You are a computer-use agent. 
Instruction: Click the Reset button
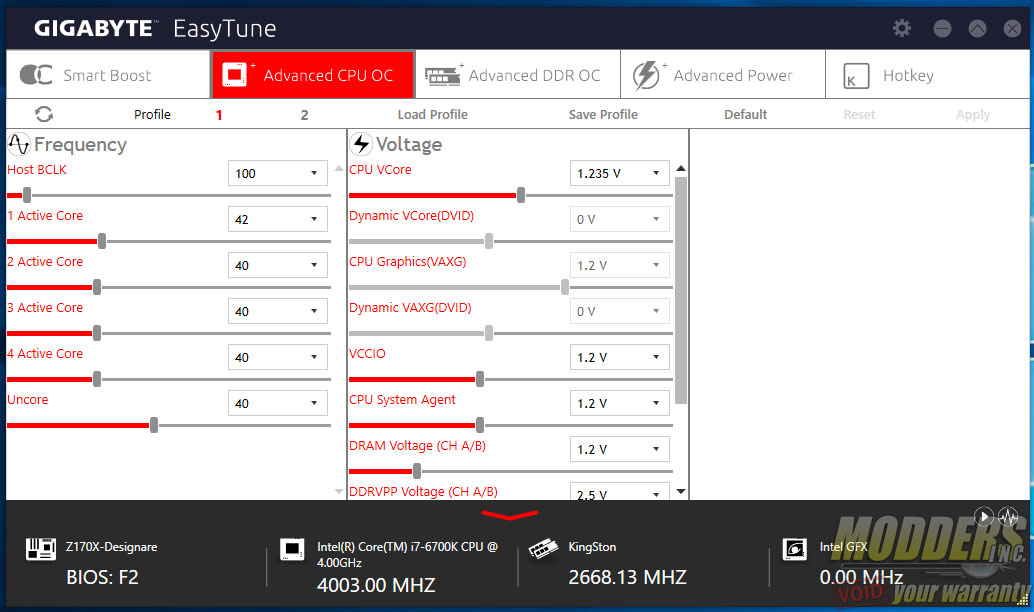(x=859, y=114)
